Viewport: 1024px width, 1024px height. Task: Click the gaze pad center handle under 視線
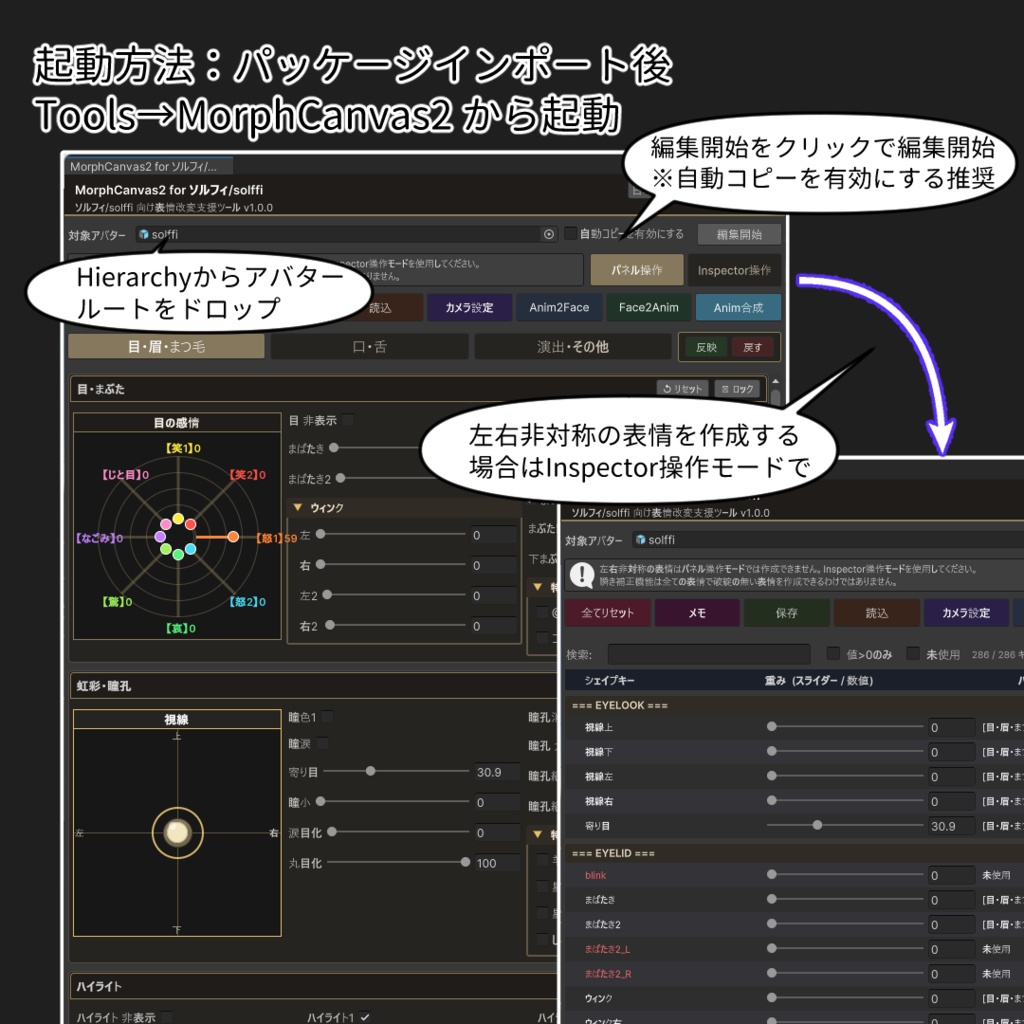pos(178,833)
